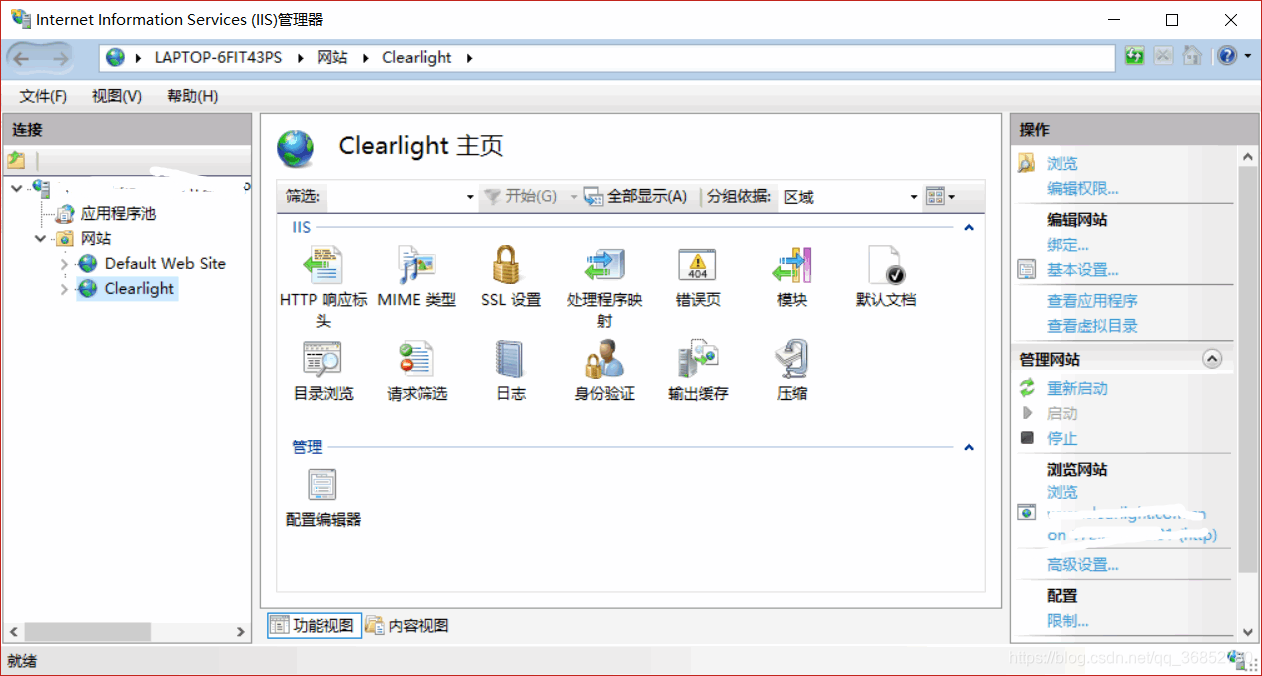Expand the Default Web Site tree node

pyautogui.click(x=64, y=264)
